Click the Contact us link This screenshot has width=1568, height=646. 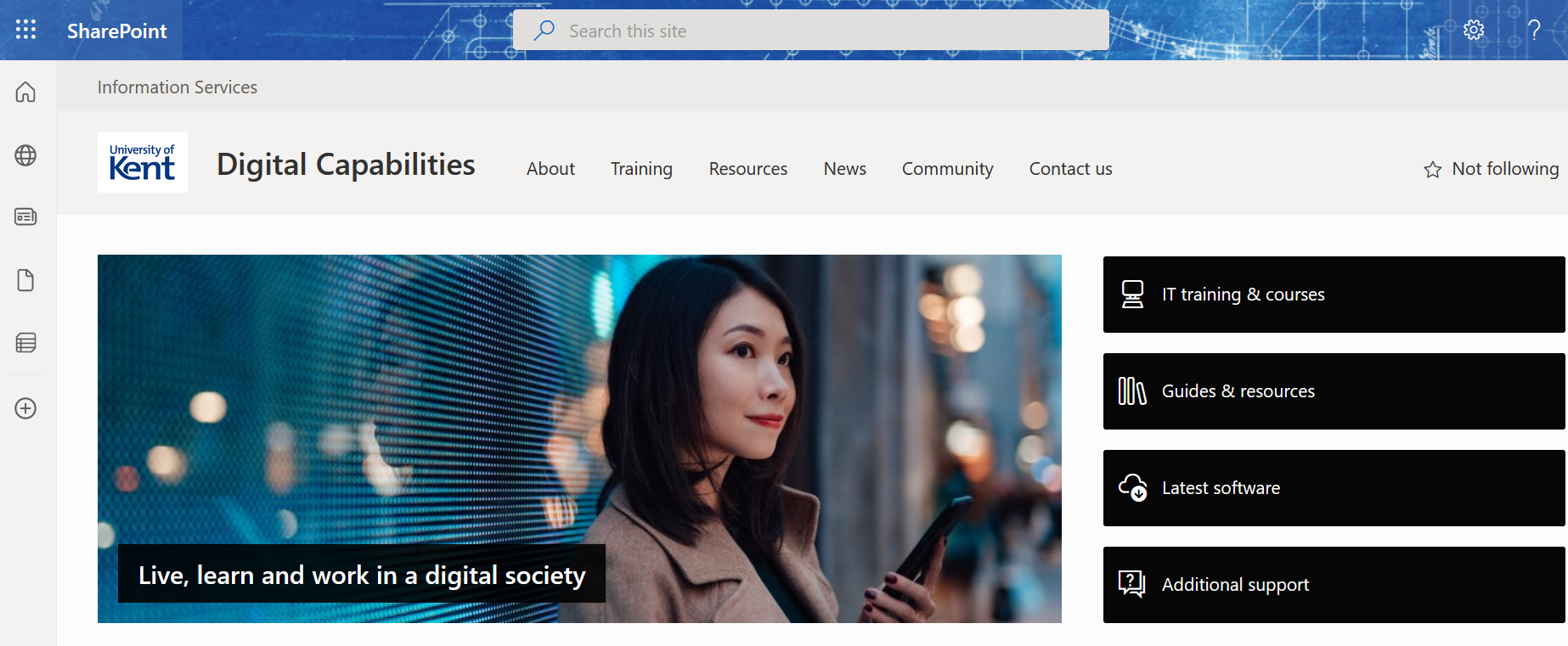coord(1070,169)
